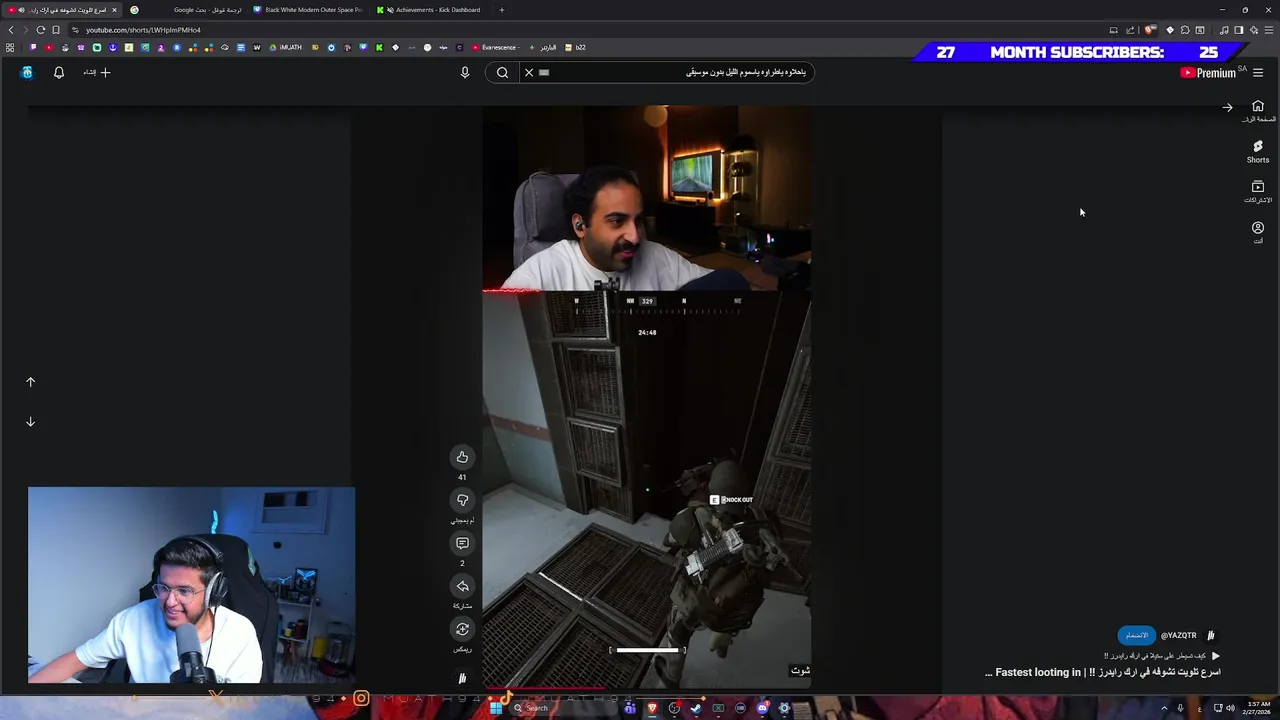Clear the YouTube search query

[529, 72]
